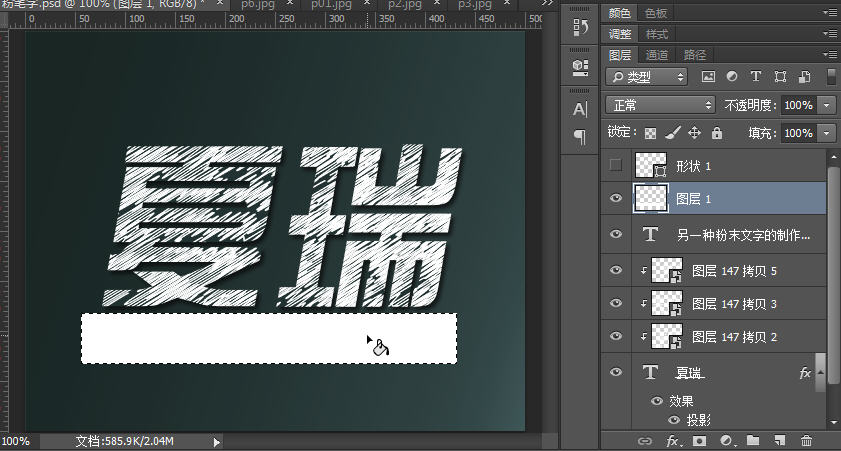
Task: Collapse 夏瑞 layer effects arrow
Action: (x=821, y=373)
